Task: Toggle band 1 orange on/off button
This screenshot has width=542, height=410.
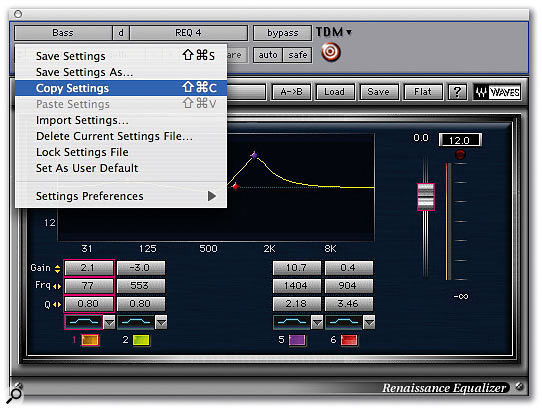Action: coord(90,340)
